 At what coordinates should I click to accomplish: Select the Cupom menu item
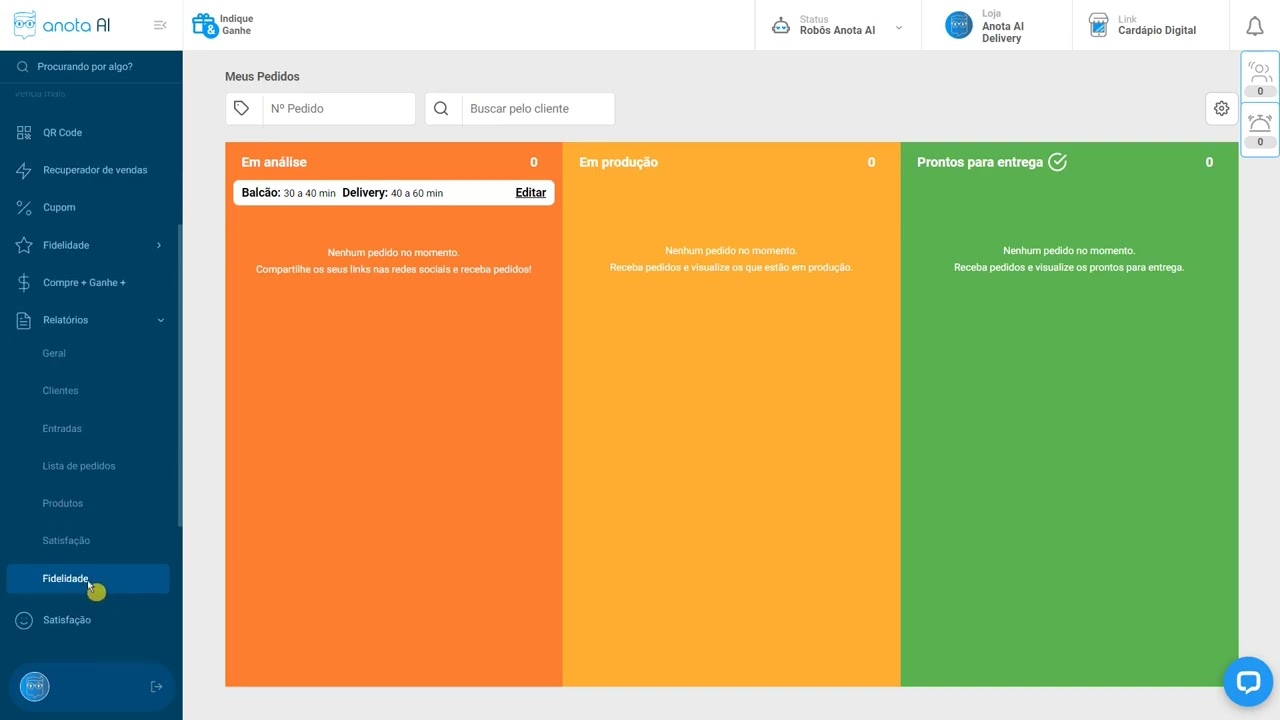[x=59, y=207]
